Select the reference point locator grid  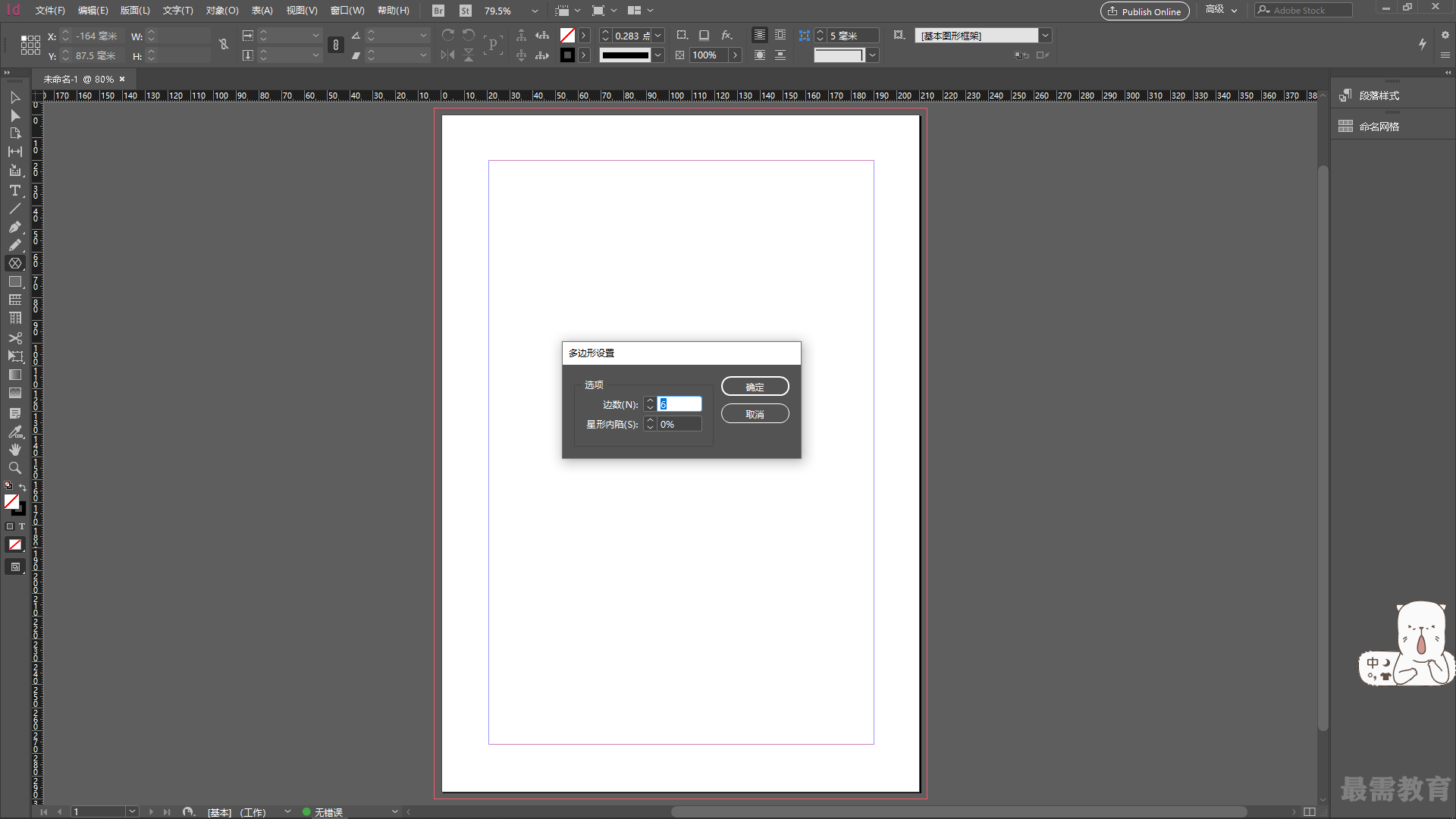click(x=30, y=45)
